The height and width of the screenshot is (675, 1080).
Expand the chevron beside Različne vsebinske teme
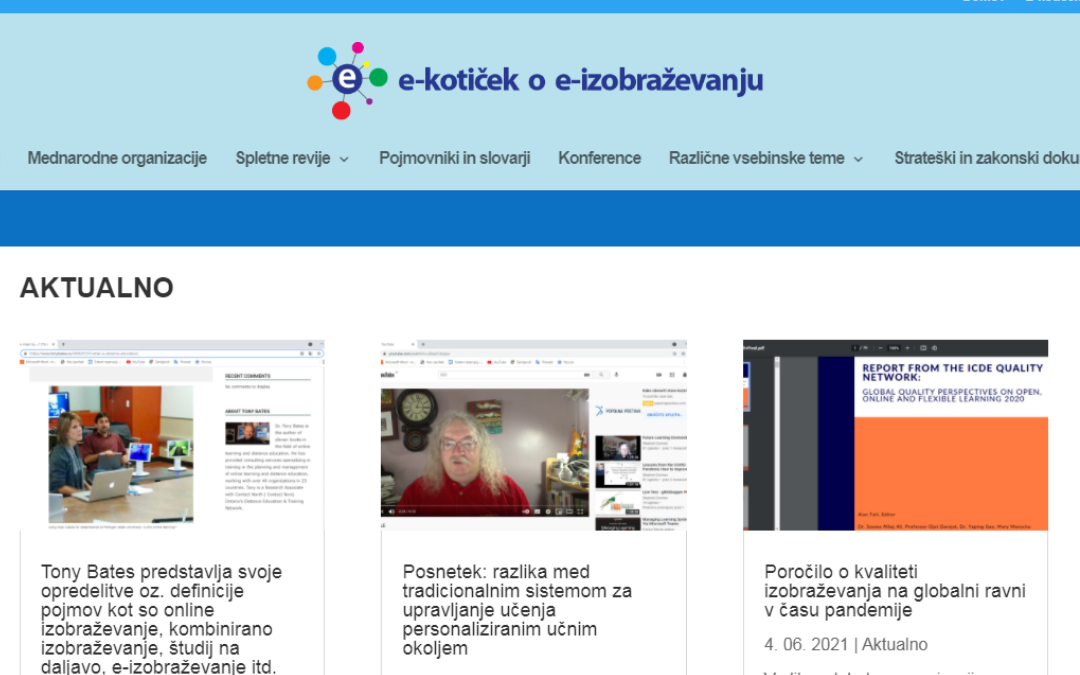pos(858,159)
